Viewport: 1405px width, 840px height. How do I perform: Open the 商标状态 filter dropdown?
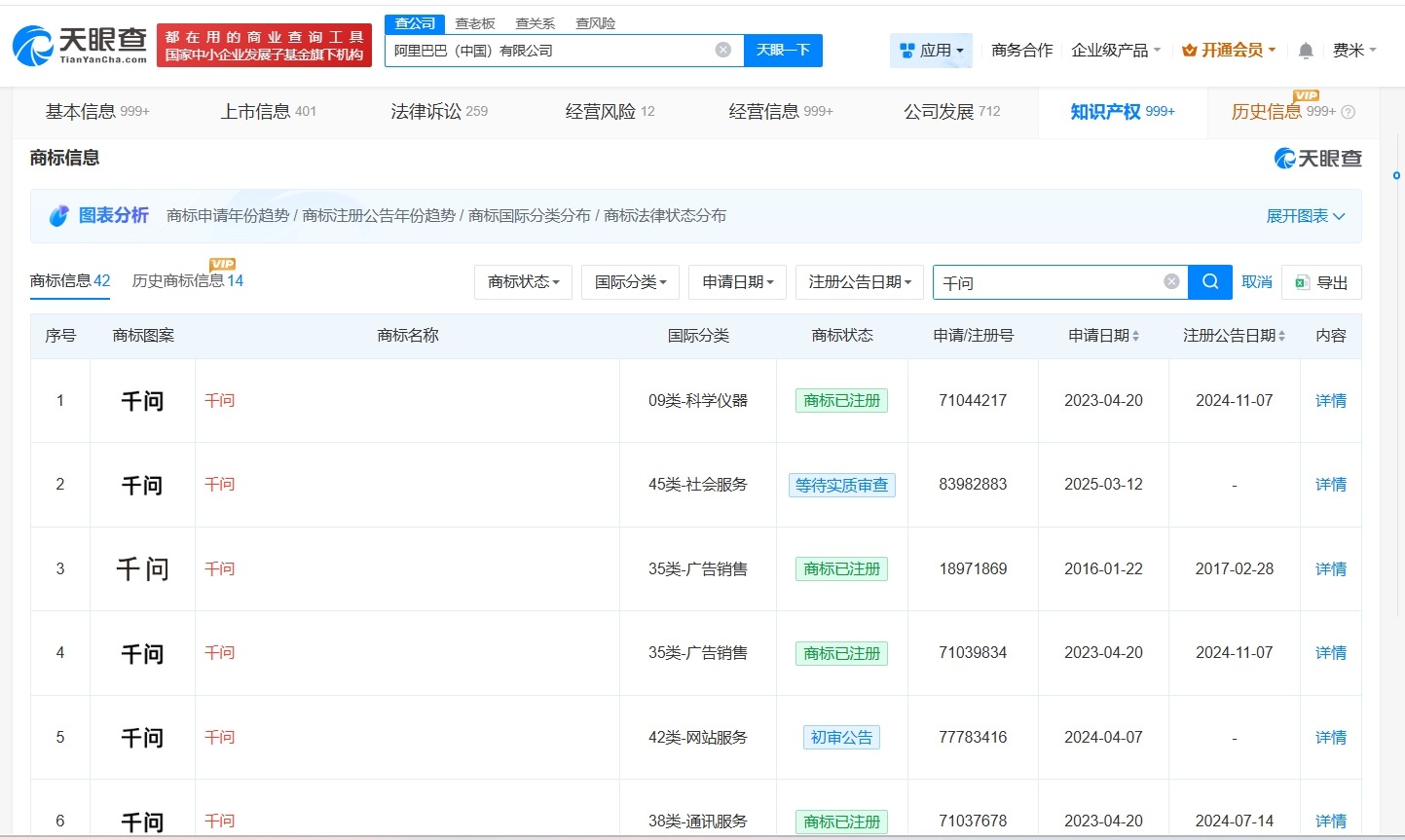[x=523, y=282]
